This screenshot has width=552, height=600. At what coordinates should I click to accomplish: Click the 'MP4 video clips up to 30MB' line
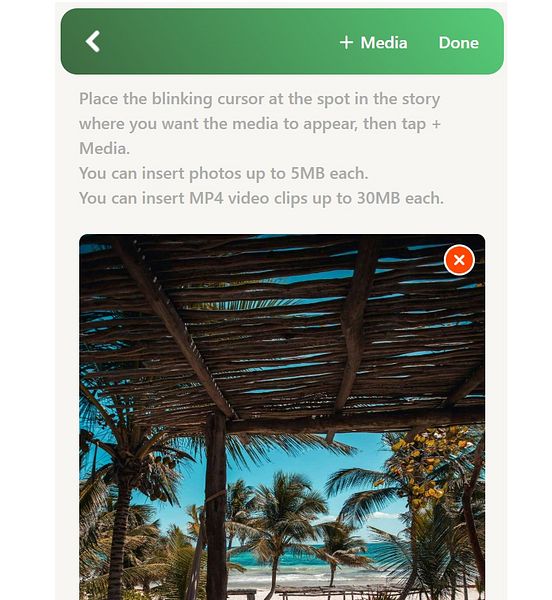click(261, 199)
